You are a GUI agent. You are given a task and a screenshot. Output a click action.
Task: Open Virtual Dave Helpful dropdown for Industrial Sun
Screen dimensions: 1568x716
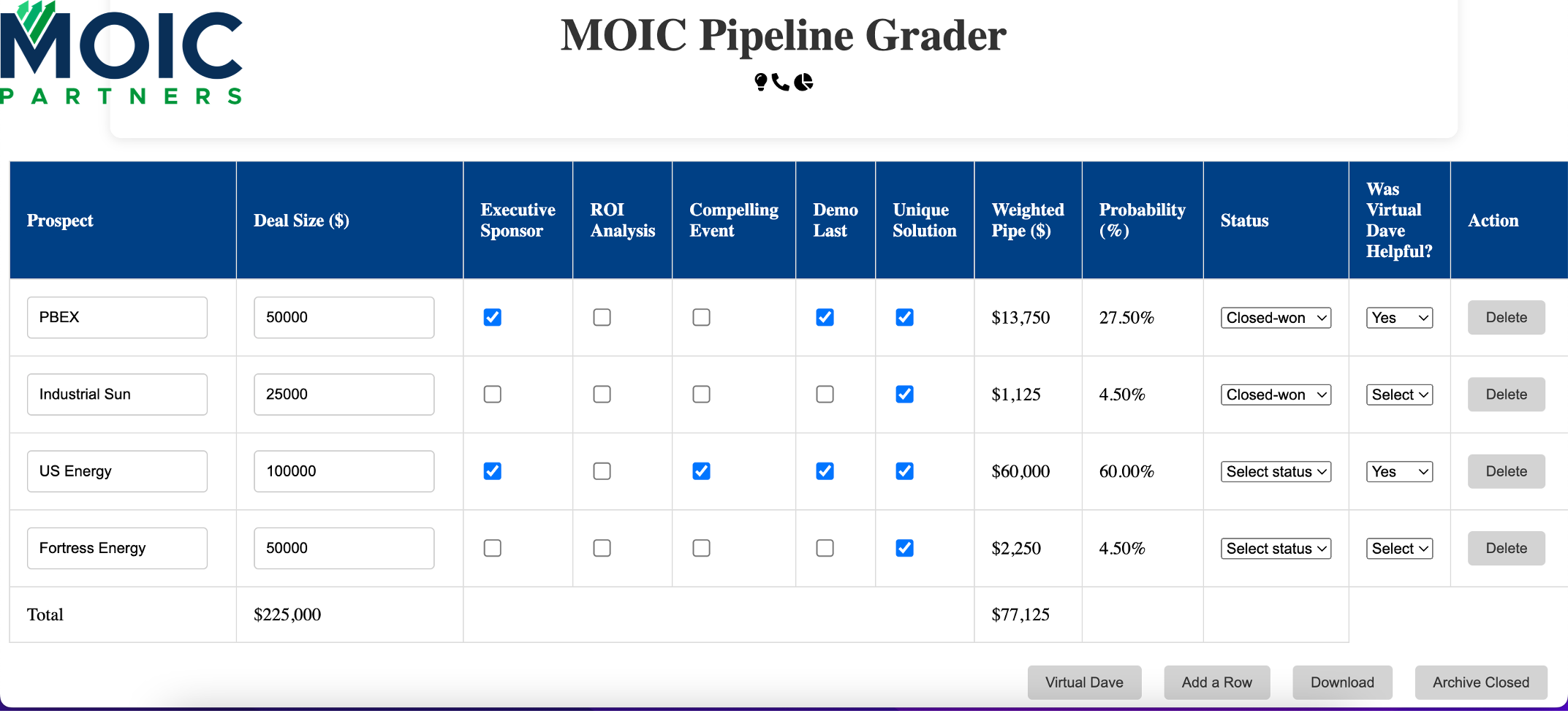[x=1399, y=395]
